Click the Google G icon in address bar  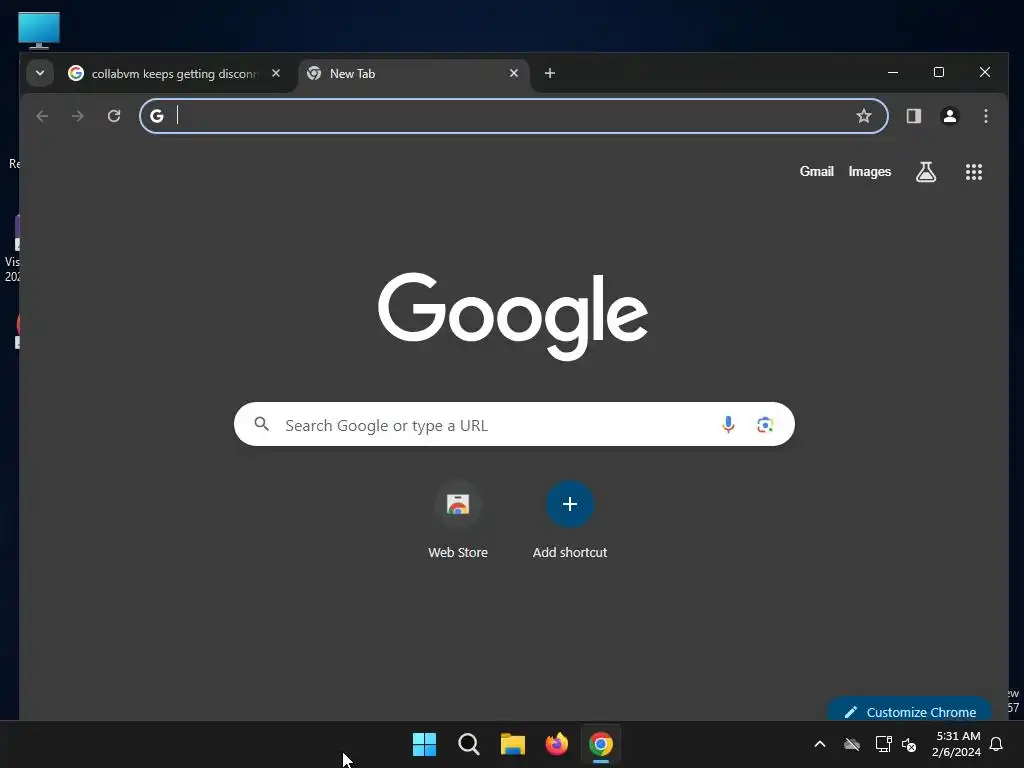click(157, 116)
